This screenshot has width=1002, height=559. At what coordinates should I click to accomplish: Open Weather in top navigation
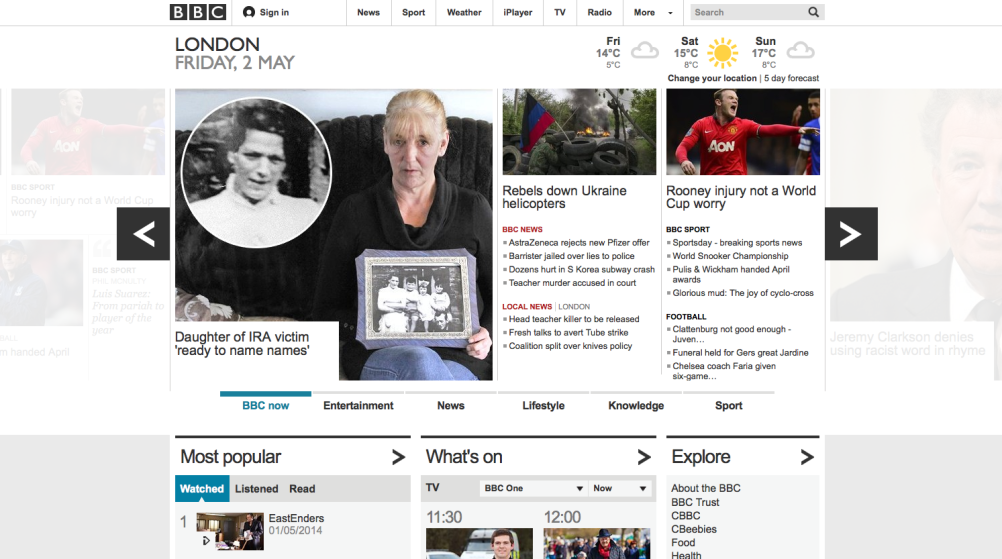[464, 12]
